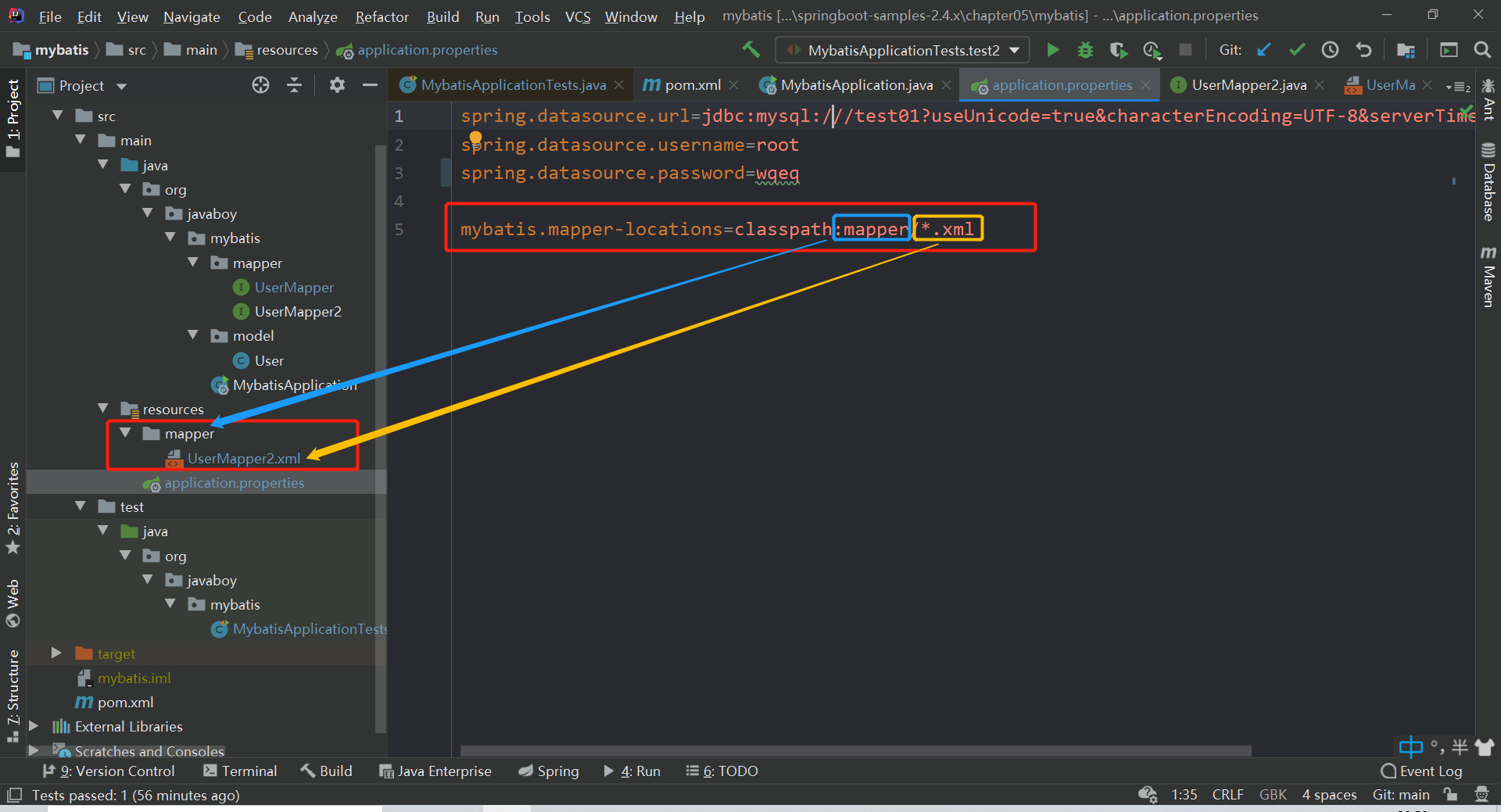This screenshot has height=812, width=1501.
Task: Switch to UserMapper2.java tab
Action: pos(1248,84)
